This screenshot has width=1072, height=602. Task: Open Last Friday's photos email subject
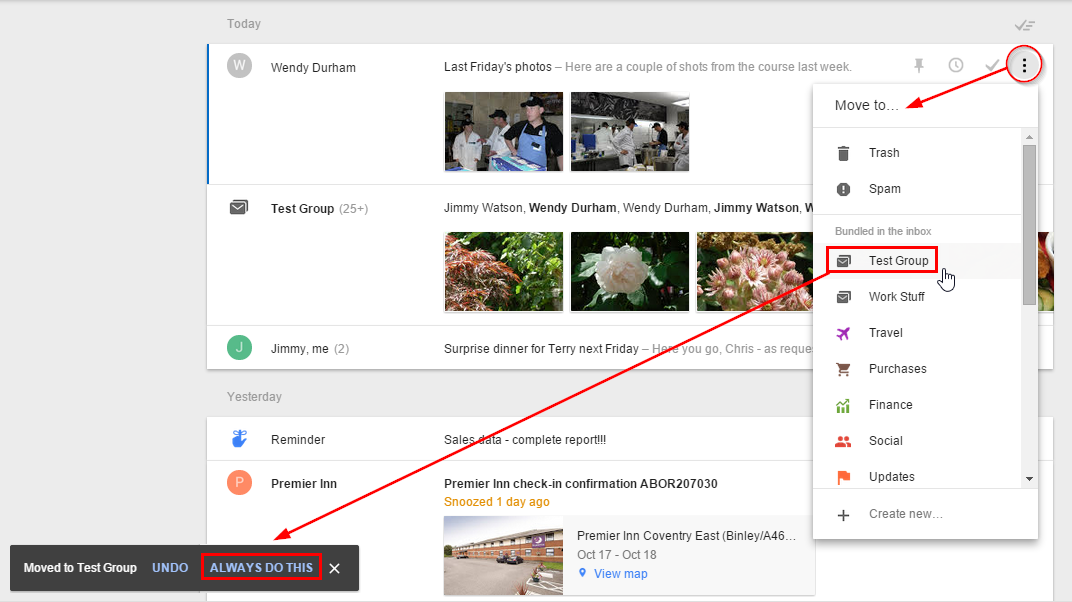(498, 67)
